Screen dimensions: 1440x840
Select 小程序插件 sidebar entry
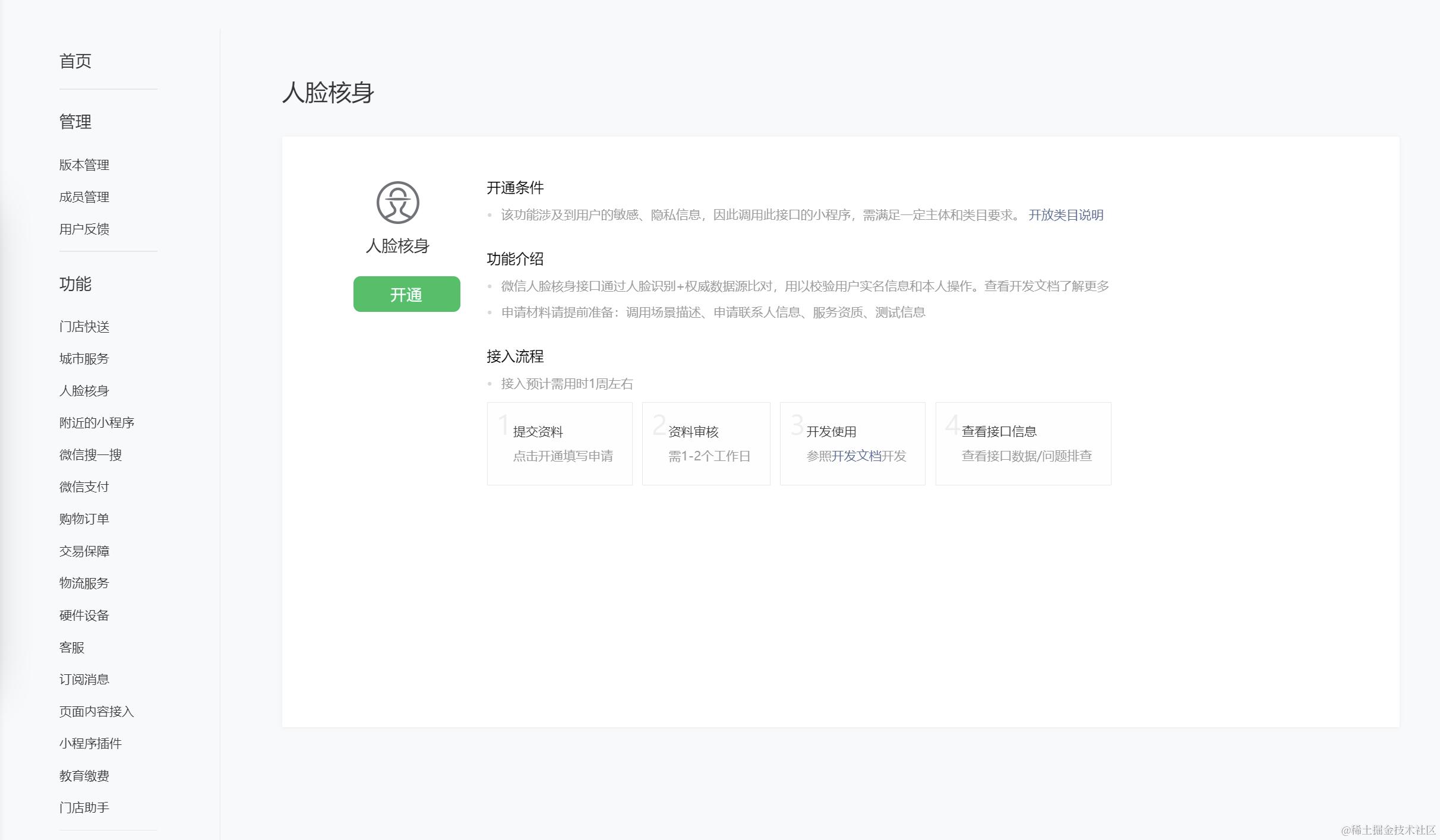90,744
